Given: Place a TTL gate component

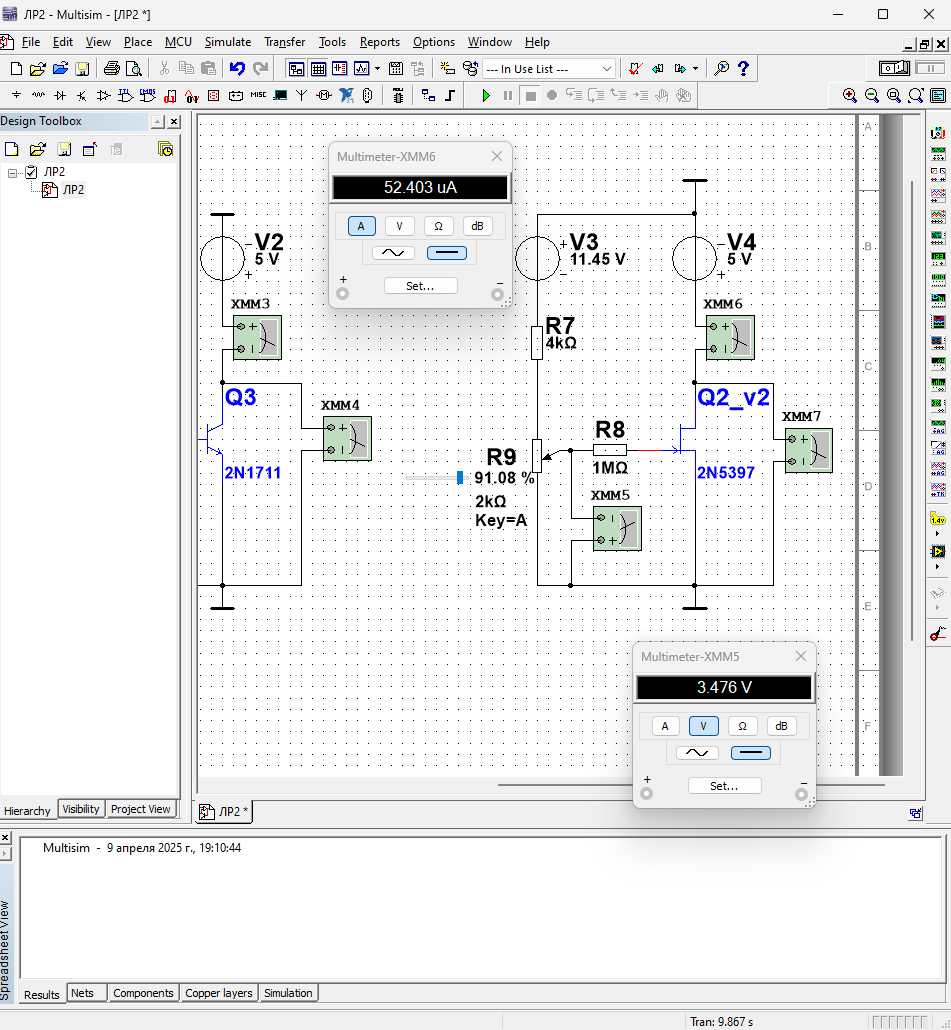Looking at the screenshot, I should pyautogui.click(x=125, y=96).
